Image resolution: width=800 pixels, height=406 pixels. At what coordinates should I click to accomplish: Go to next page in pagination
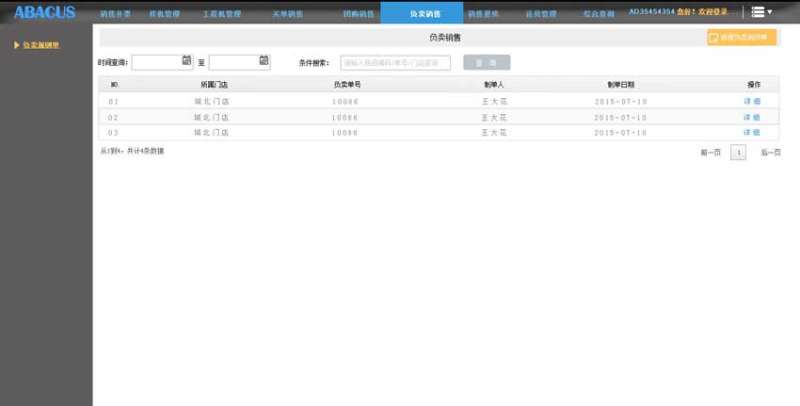770,153
